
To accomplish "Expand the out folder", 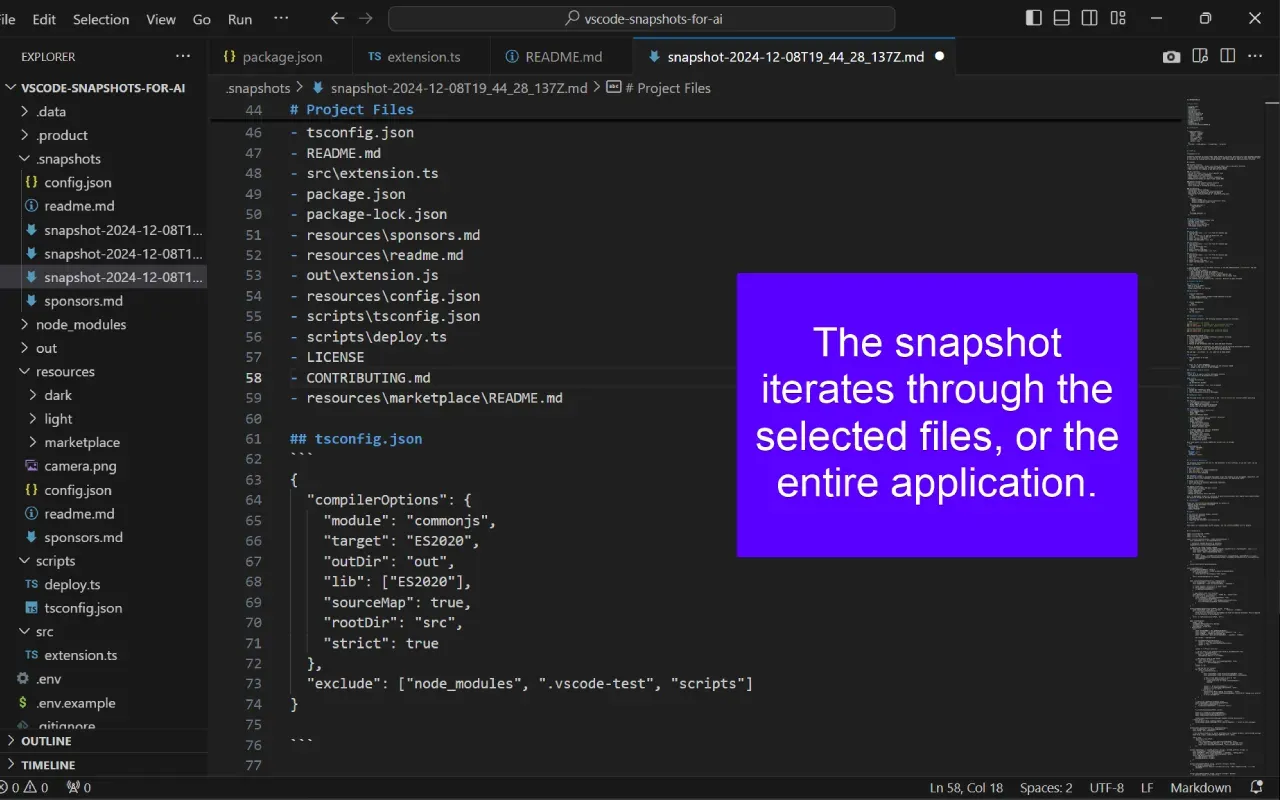I will click(x=46, y=348).
